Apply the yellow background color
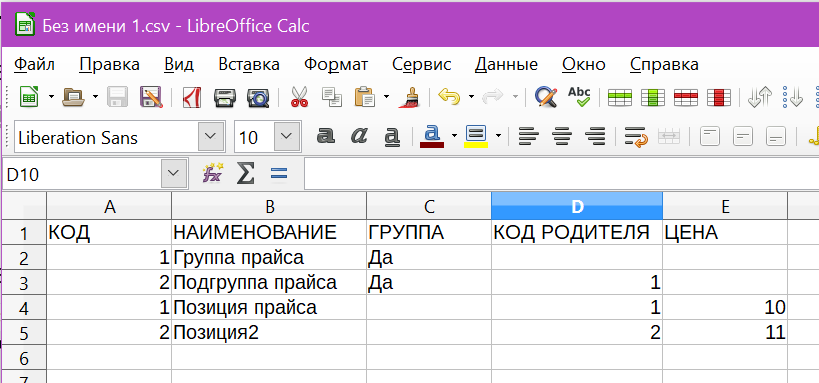The width and height of the screenshot is (819, 383). click(x=476, y=136)
